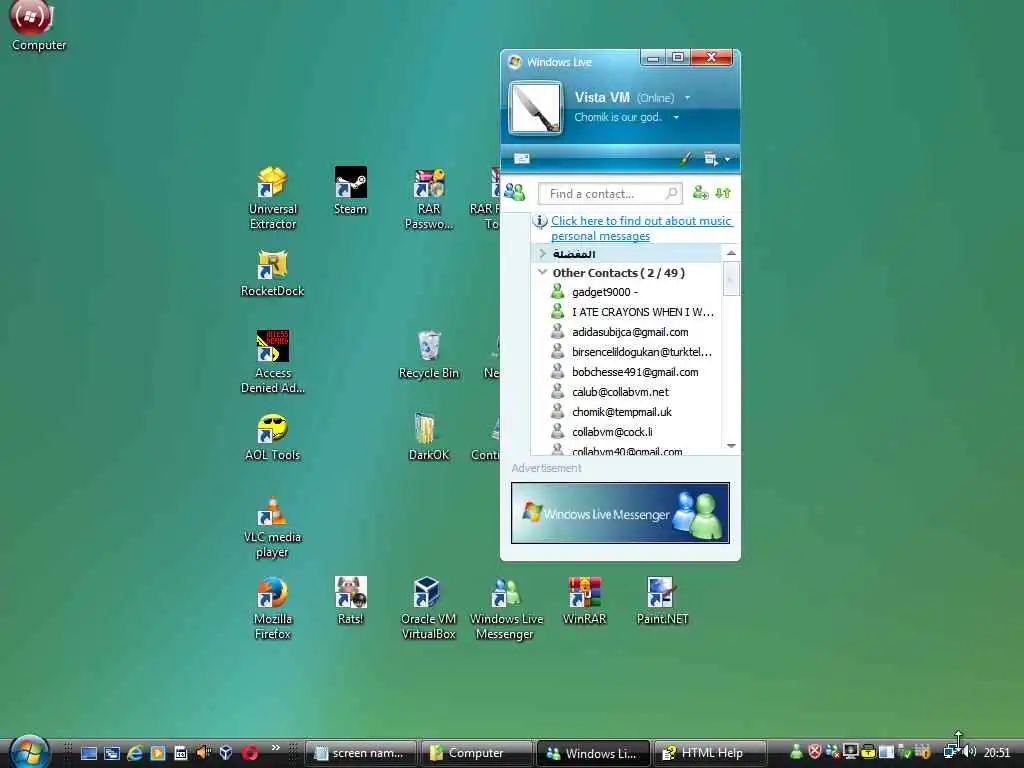
Task: Select the Steam desktop shortcut
Action: point(351,191)
